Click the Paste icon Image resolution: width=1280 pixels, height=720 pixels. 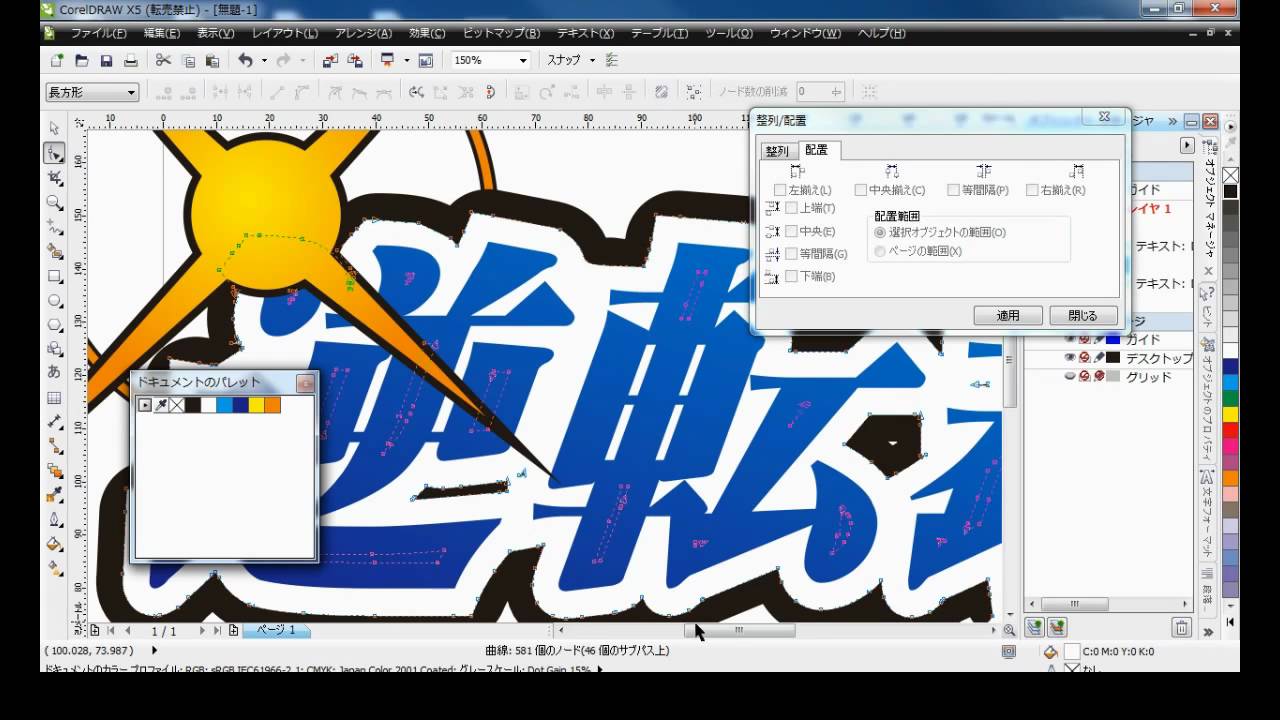pyautogui.click(x=212, y=60)
